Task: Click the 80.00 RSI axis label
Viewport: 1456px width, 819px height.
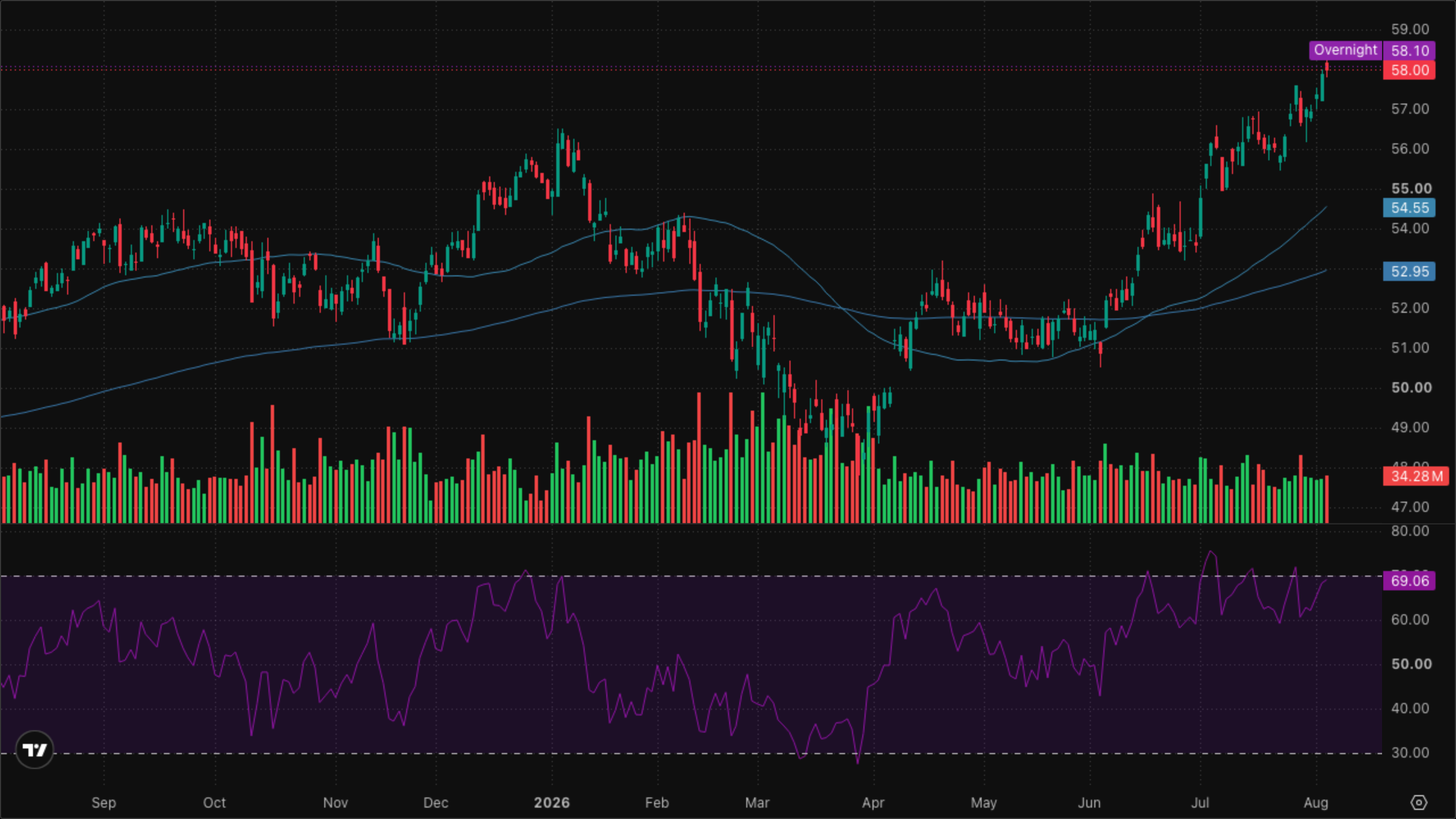Action: pos(1410,531)
